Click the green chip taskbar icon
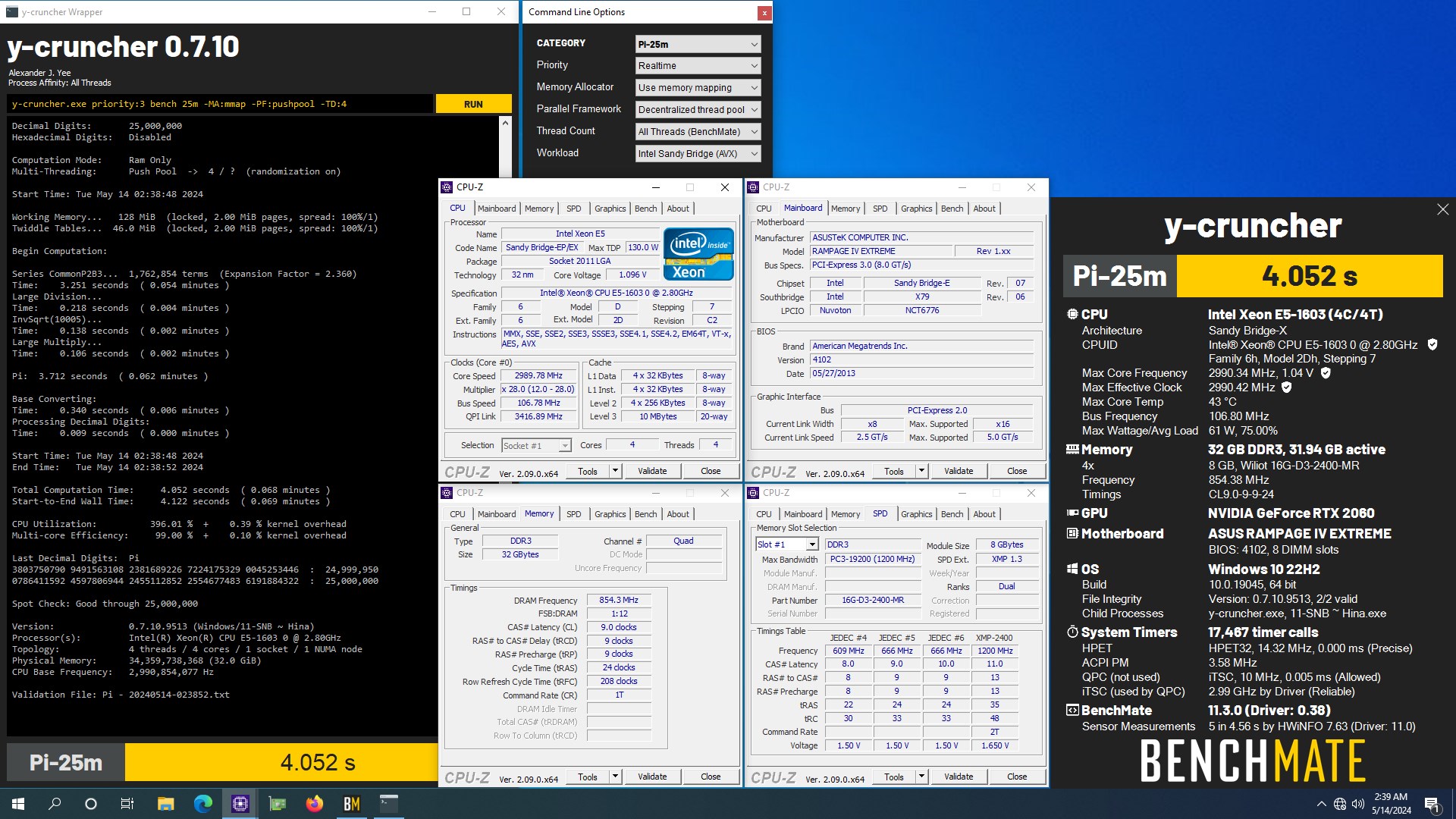 (277, 804)
